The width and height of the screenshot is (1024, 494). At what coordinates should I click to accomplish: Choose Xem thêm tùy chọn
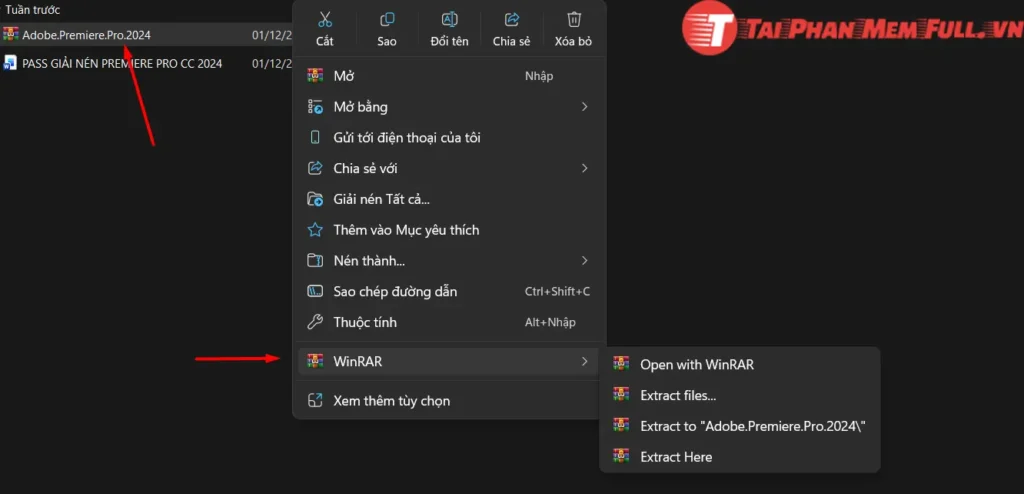(448, 400)
